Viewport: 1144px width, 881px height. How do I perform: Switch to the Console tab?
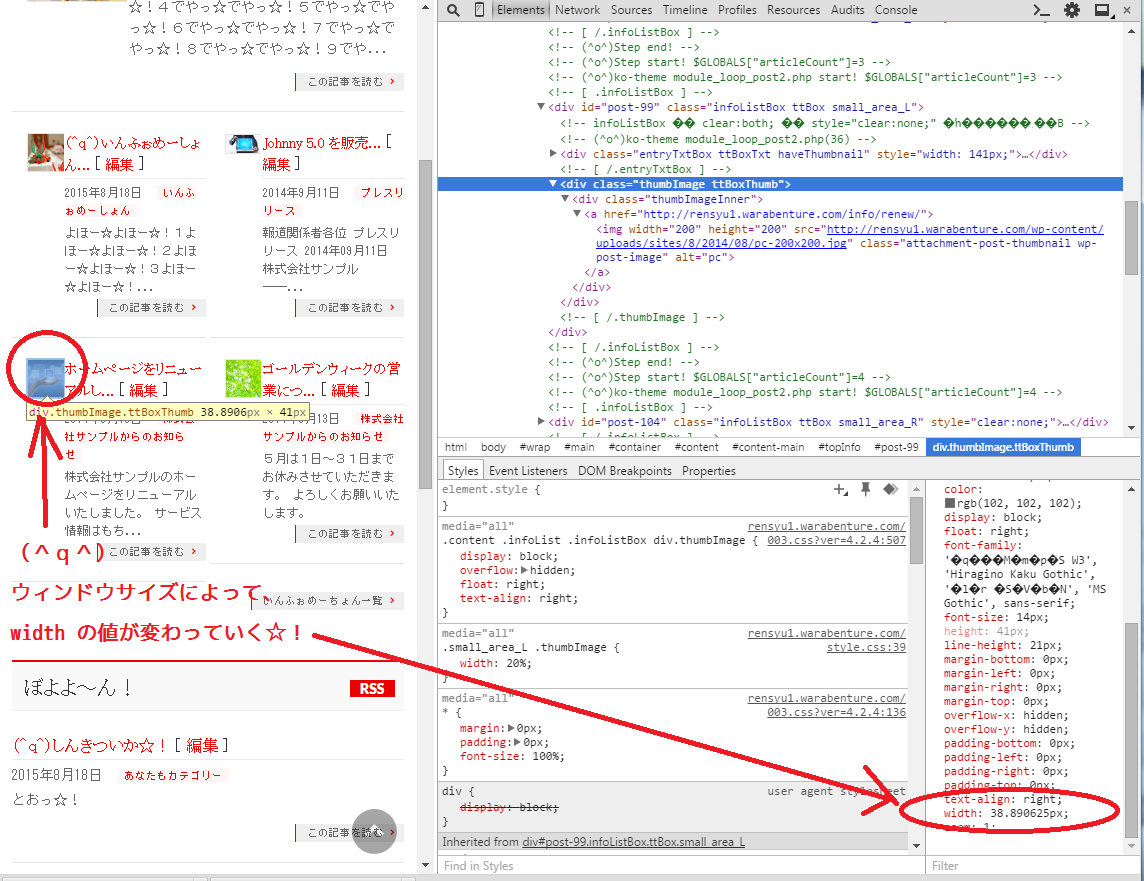(896, 10)
